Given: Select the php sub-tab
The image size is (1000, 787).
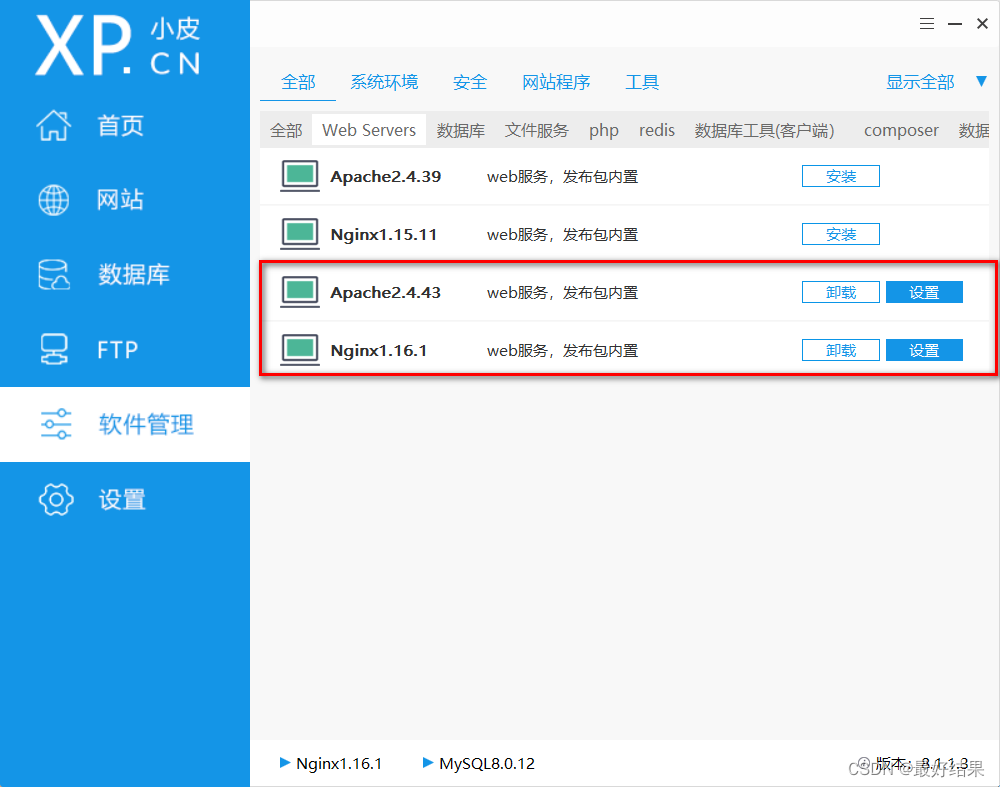Looking at the screenshot, I should coord(603,131).
